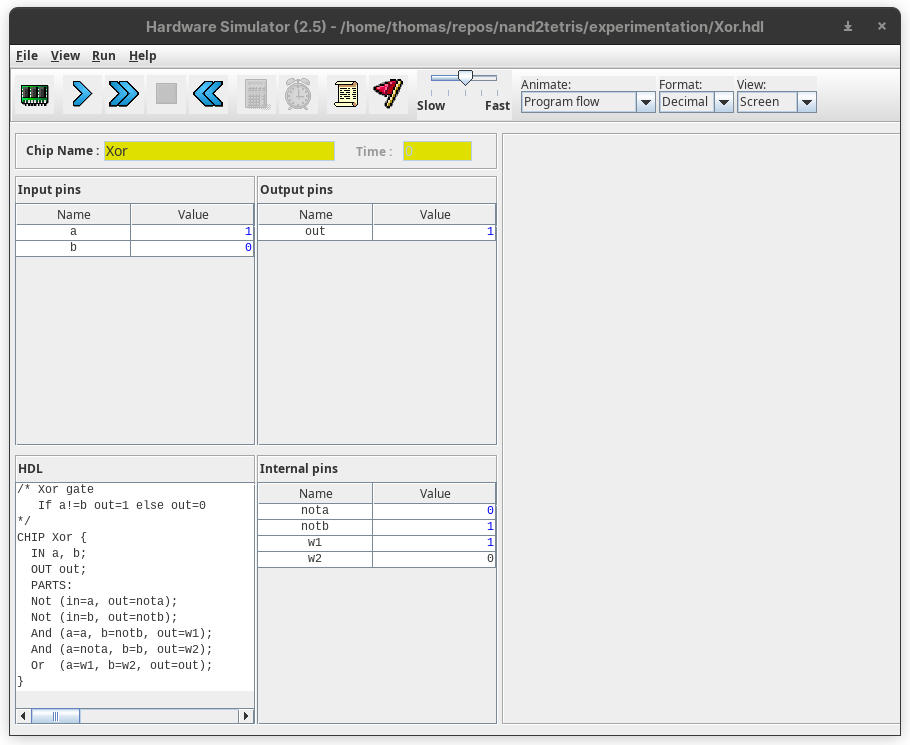Open the Run menu
910x745 pixels.
104,56
